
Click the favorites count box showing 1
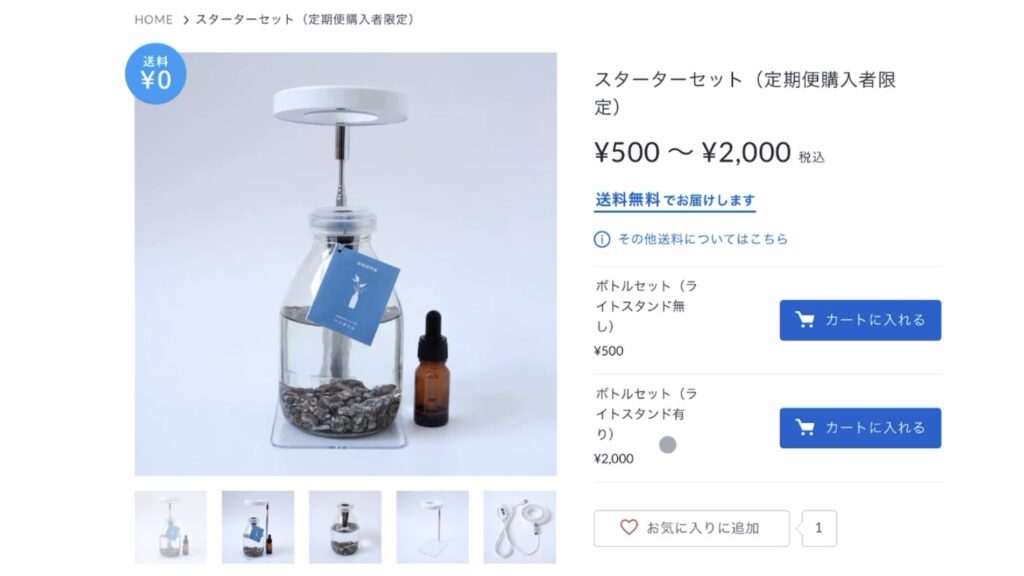(x=819, y=528)
